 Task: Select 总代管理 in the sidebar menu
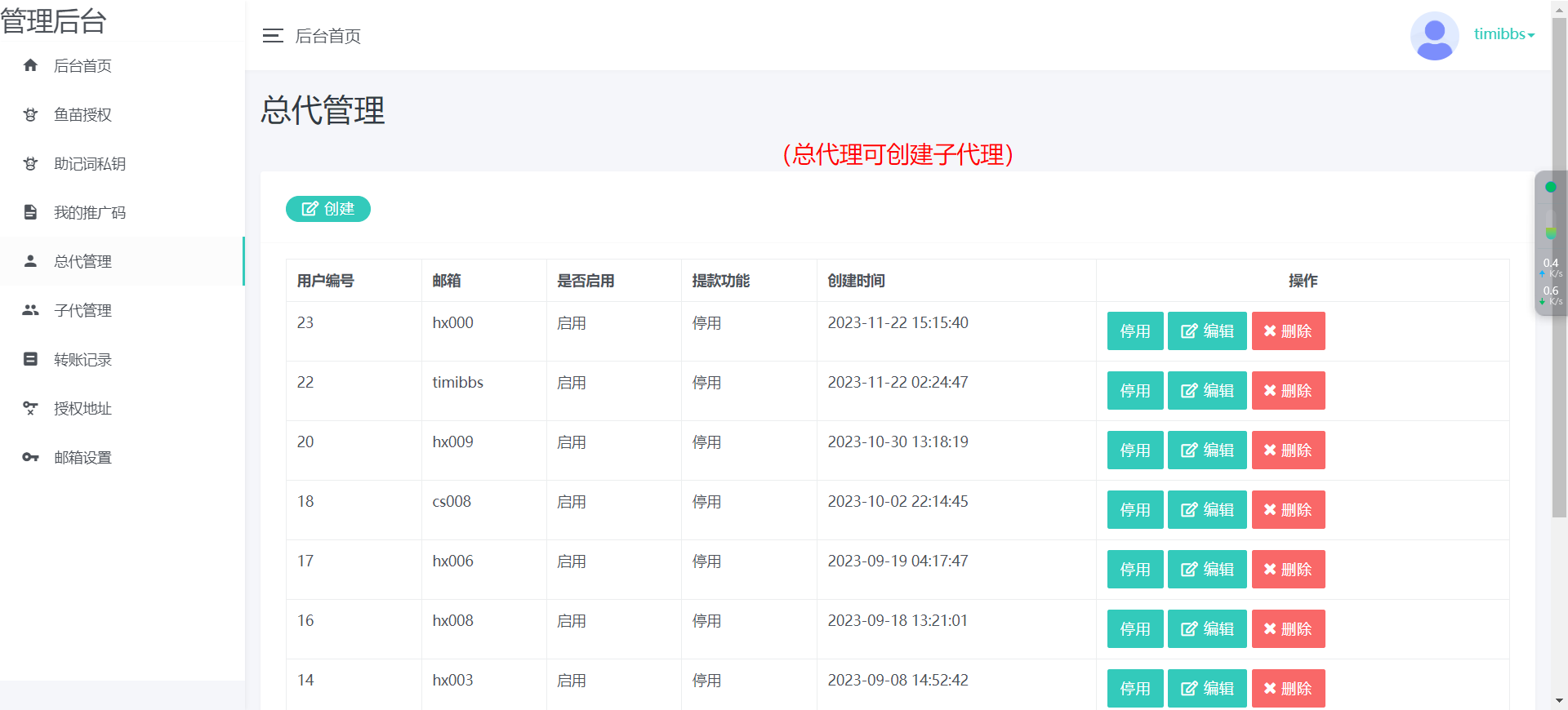pyautogui.click(x=82, y=261)
